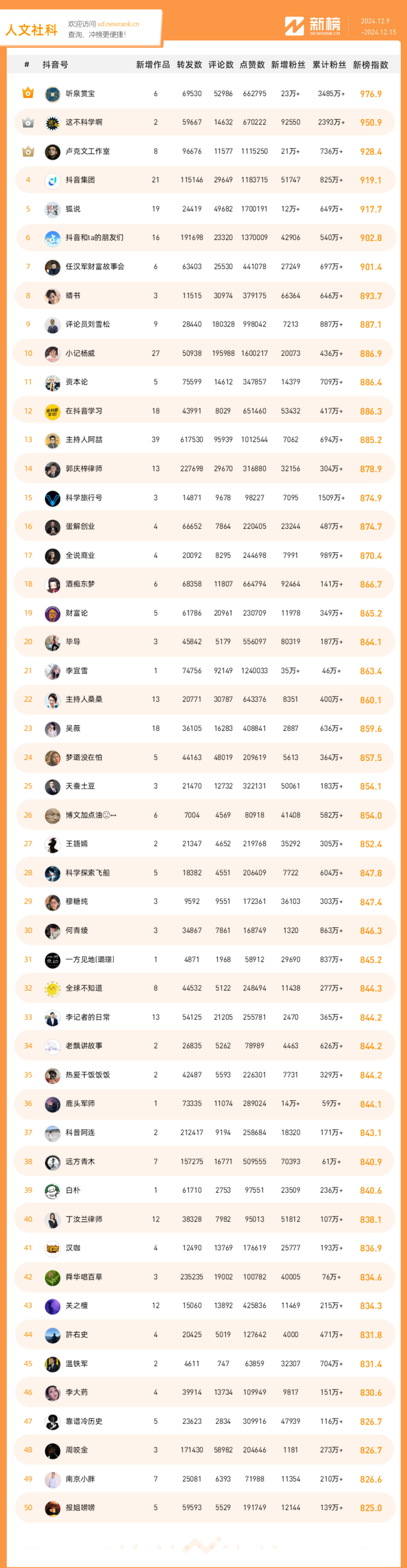This screenshot has height=1568, width=407.
Task: Open 抖音集团 account avatar
Action: [x=52, y=180]
